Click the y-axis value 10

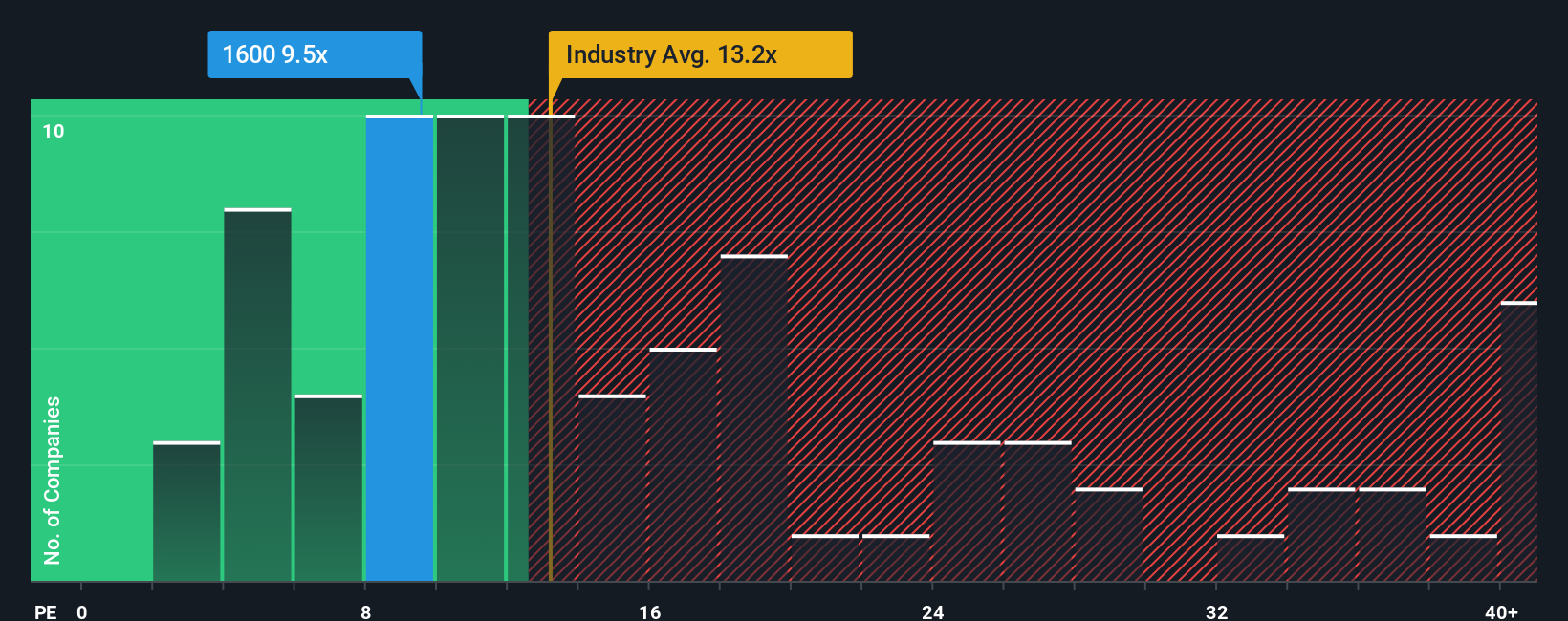pos(54,131)
